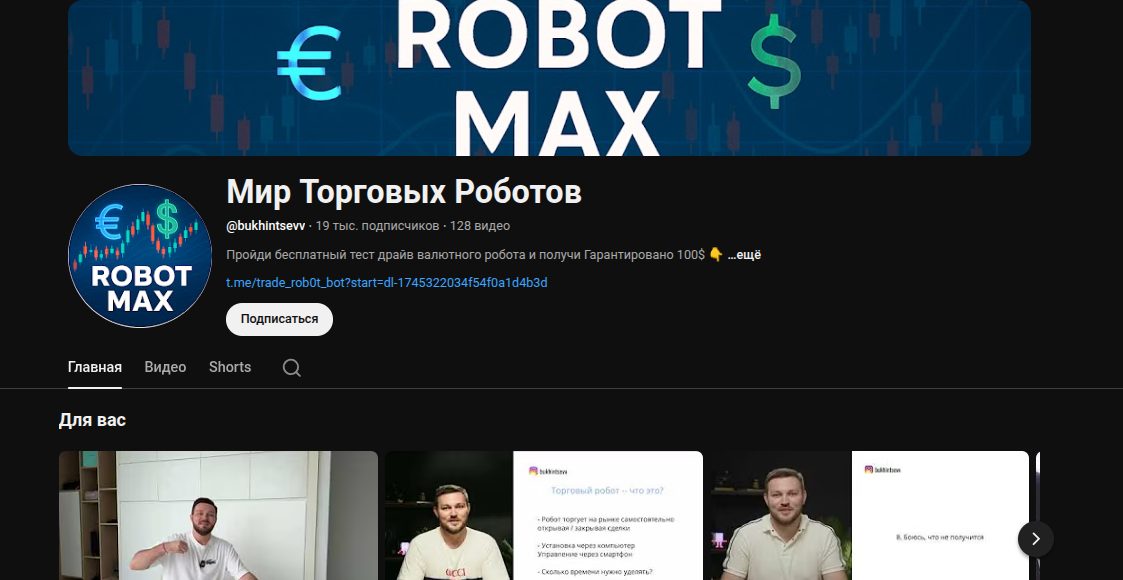
Task: Open the t.me/trade_rob0t_bot link
Action: (x=387, y=283)
